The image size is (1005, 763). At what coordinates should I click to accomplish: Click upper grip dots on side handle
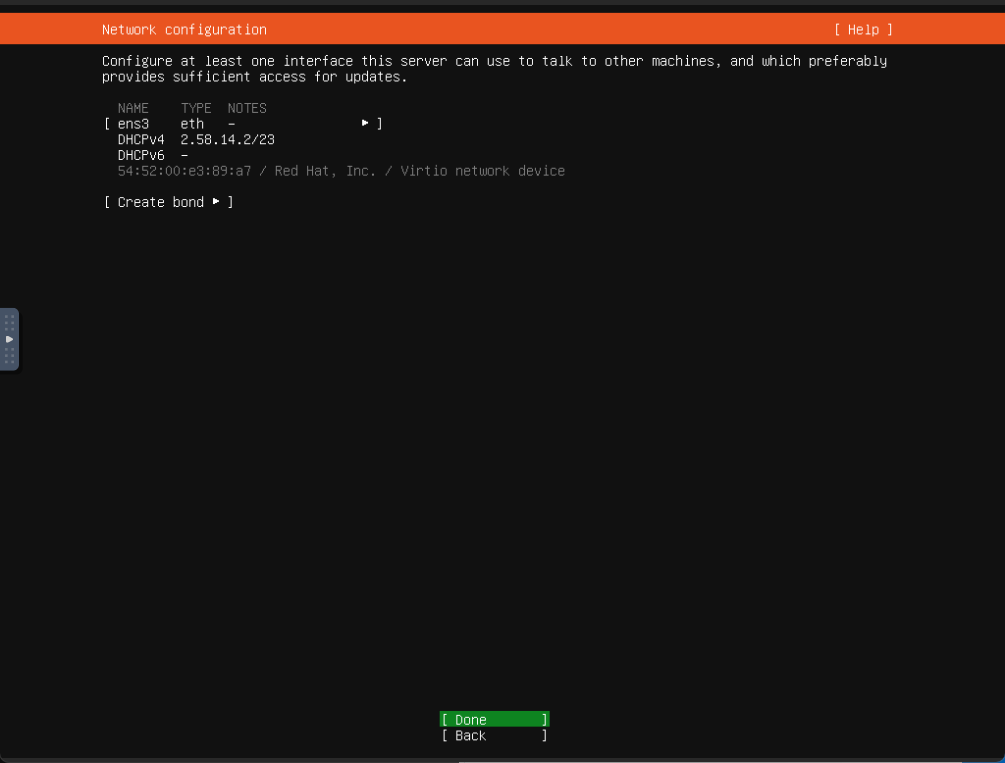[x=9, y=322]
